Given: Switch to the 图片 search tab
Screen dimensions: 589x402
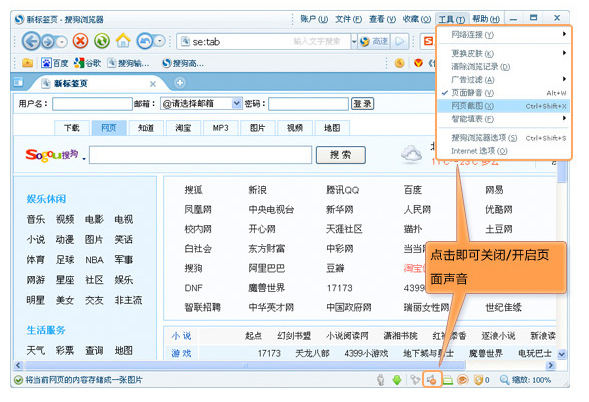Looking at the screenshot, I should [258, 128].
